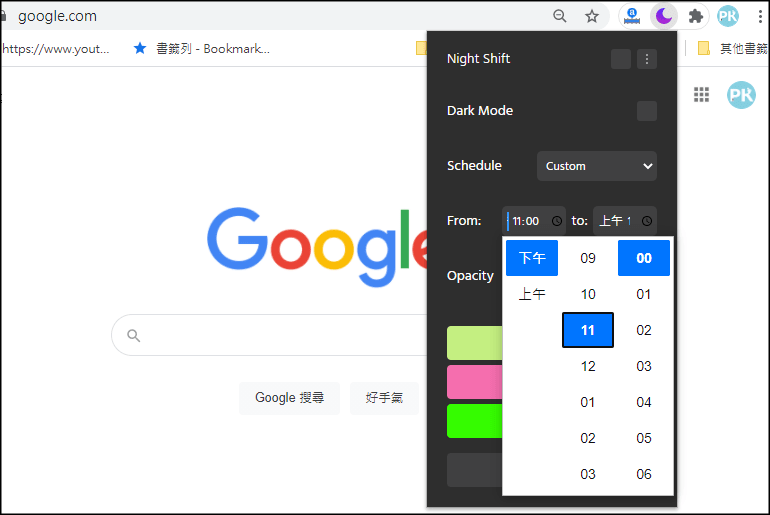Click the search magnifier icon in Google search box
770x515 pixels.
pyautogui.click(x=134, y=335)
